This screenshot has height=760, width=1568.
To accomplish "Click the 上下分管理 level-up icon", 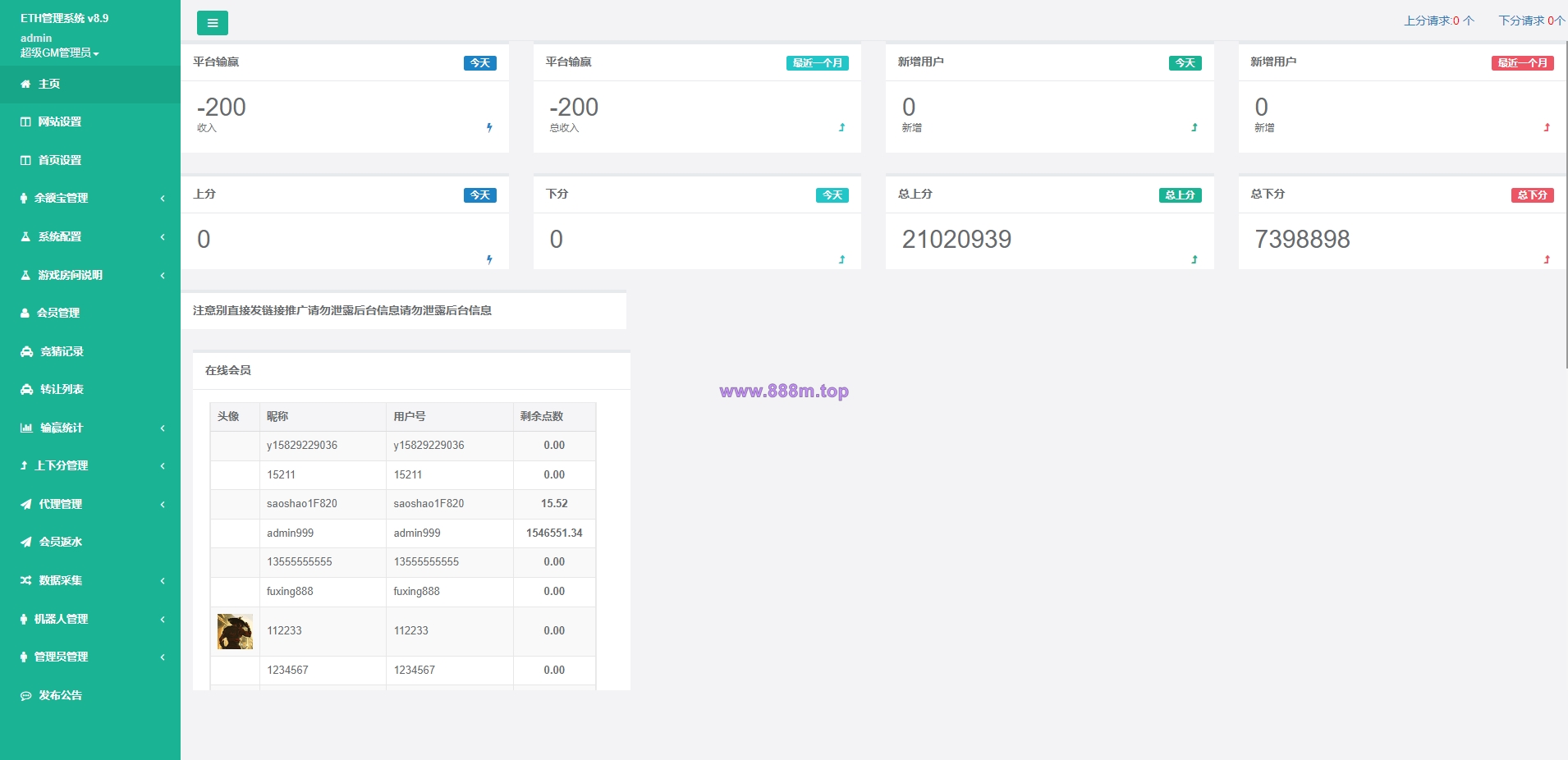I will pos(24,465).
